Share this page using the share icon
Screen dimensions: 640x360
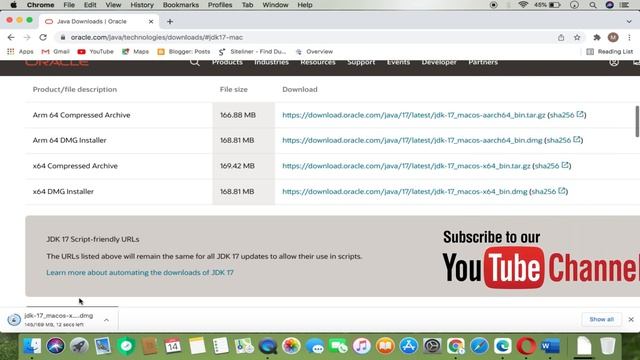click(x=561, y=37)
